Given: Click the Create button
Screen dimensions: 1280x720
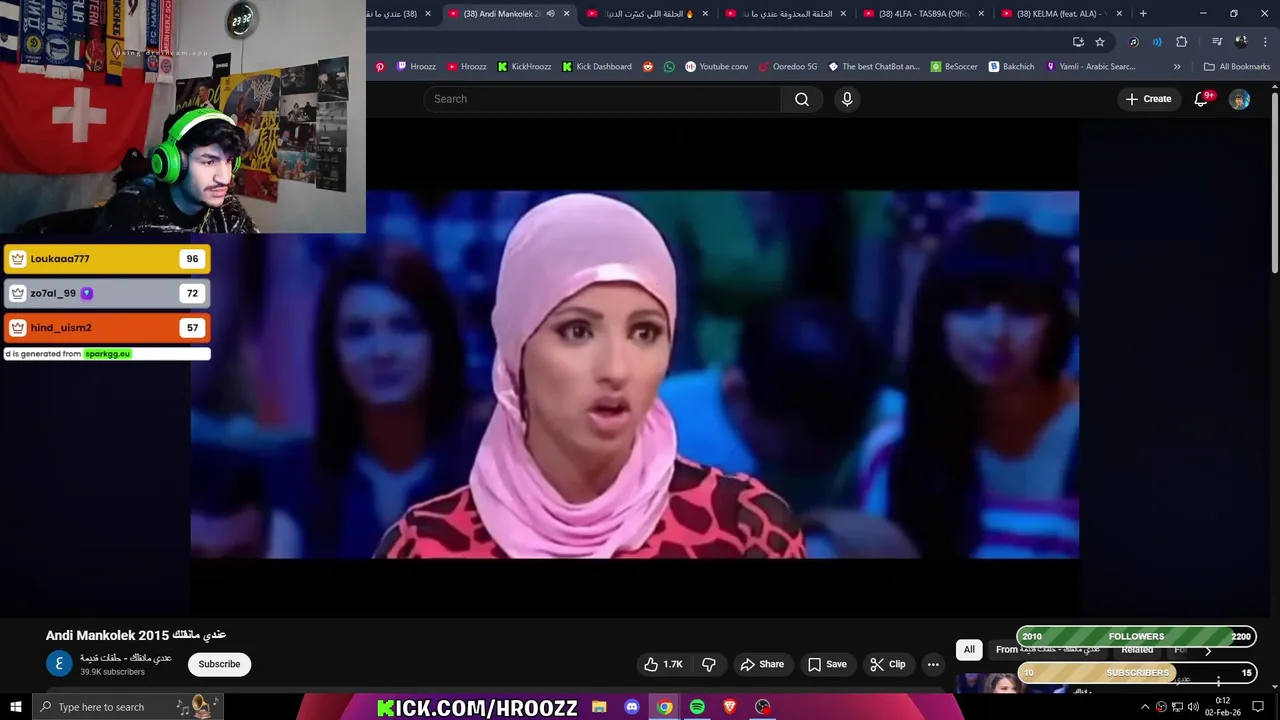Looking at the screenshot, I should click(1148, 99).
